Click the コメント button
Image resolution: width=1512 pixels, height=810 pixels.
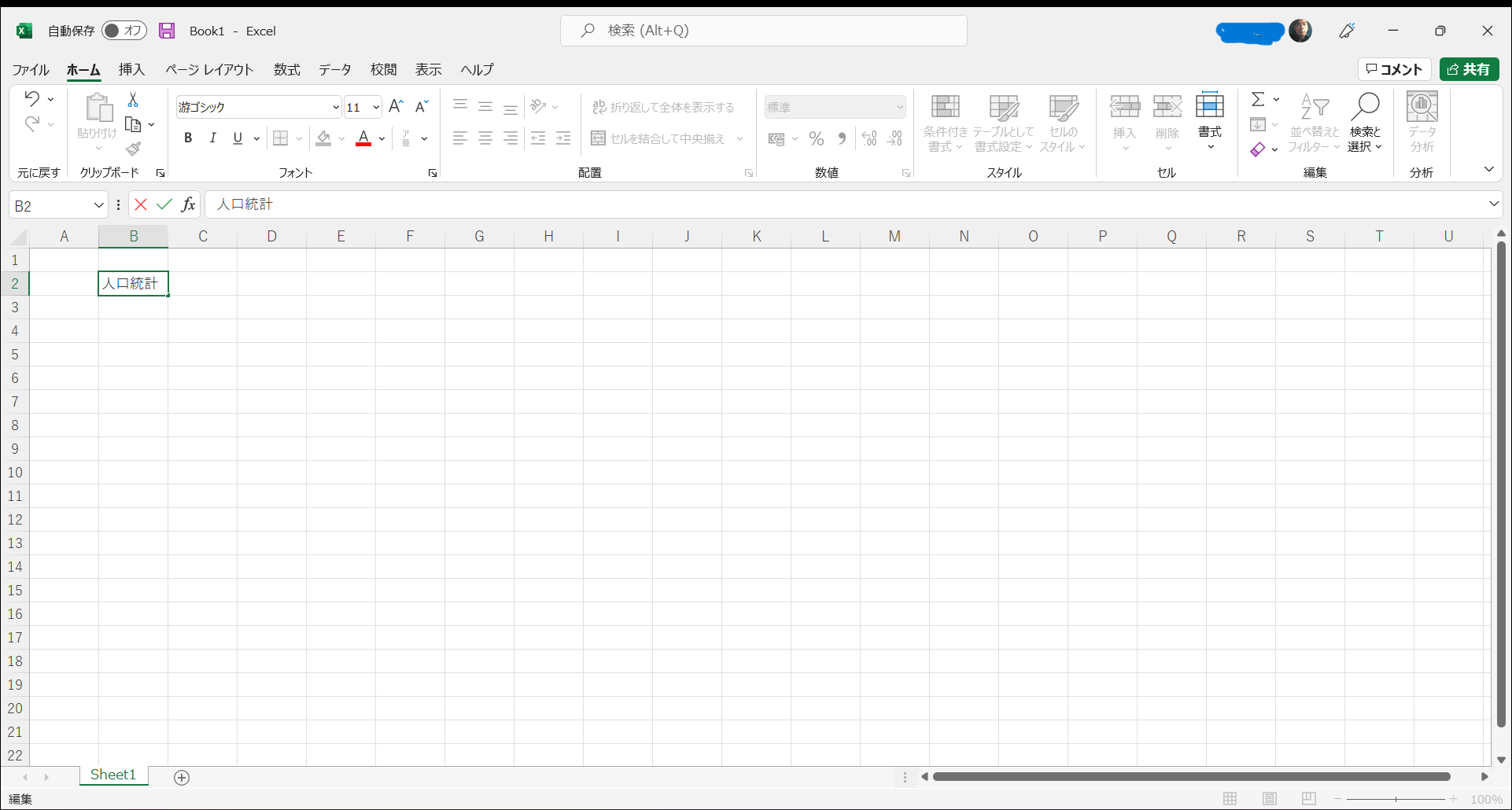click(1394, 70)
